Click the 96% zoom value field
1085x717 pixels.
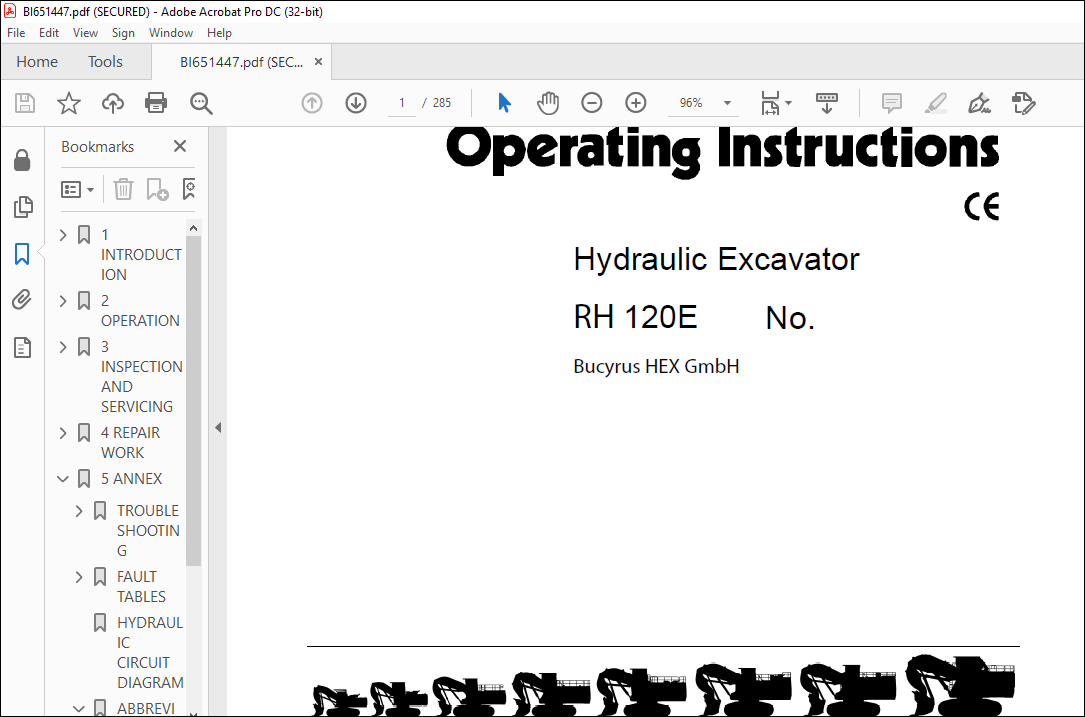[x=691, y=103]
